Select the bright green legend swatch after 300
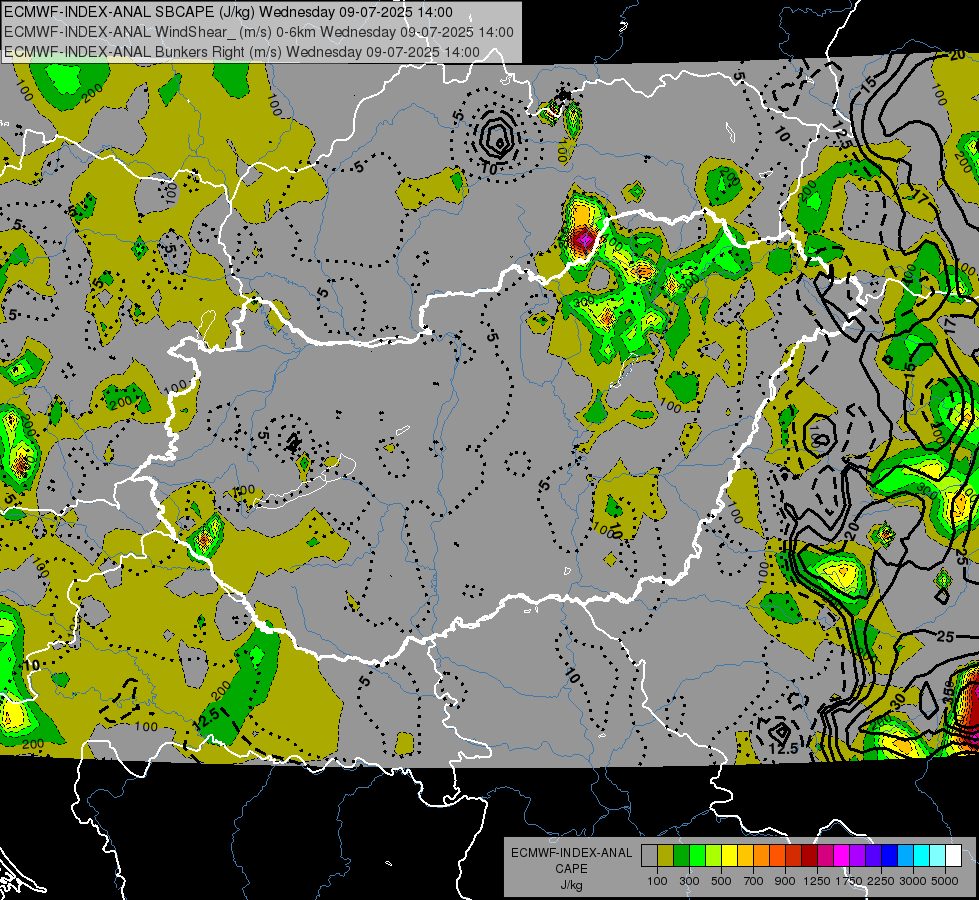The image size is (979, 900). [x=697, y=856]
